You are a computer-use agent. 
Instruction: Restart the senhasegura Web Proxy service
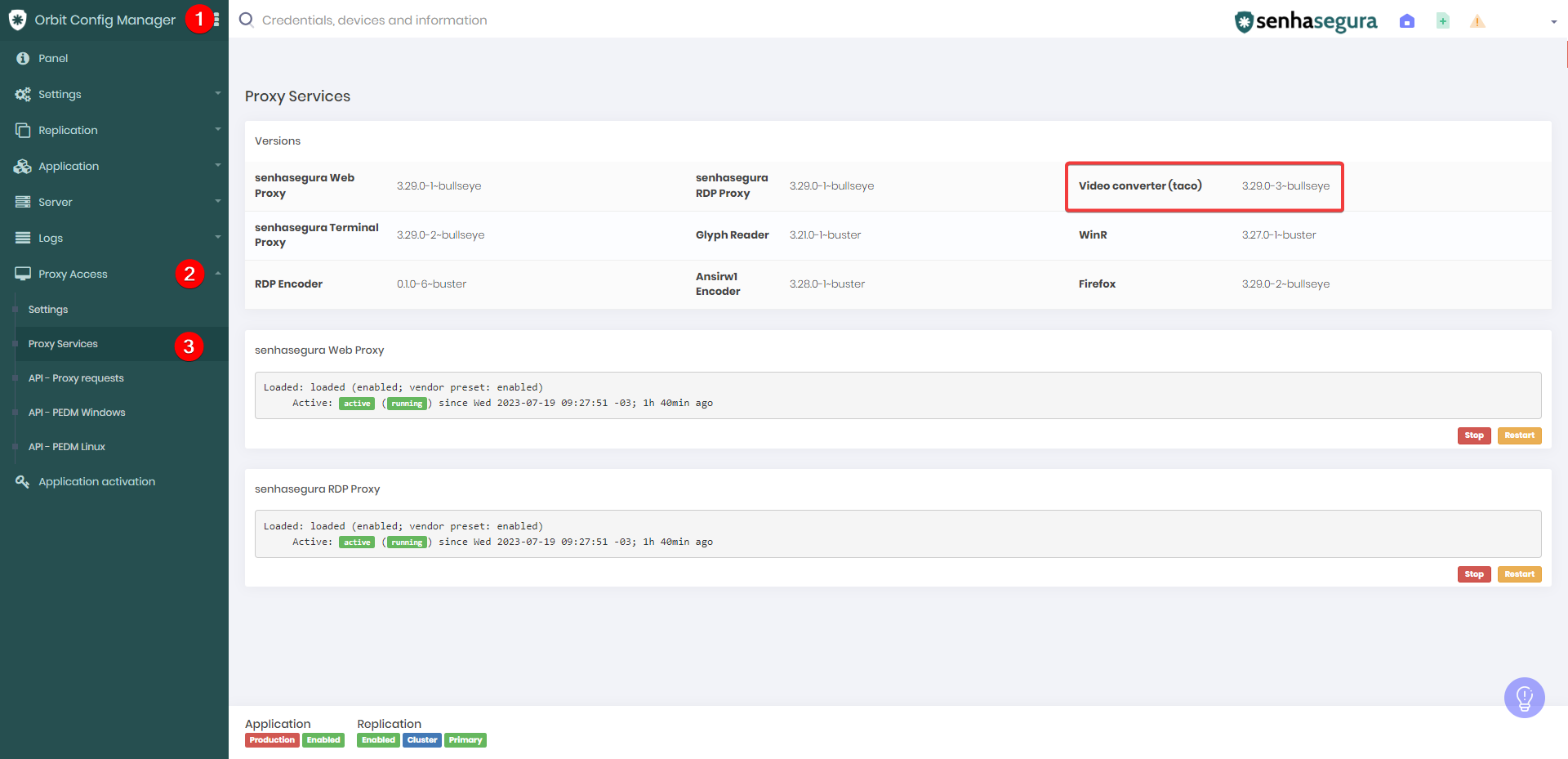[x=1519, y=435]
